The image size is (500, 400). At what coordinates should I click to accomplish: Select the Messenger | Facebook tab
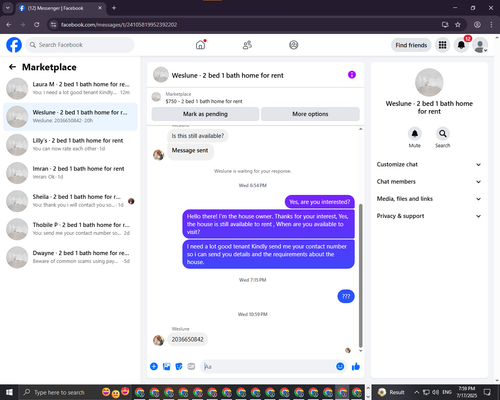pos(61,8)
